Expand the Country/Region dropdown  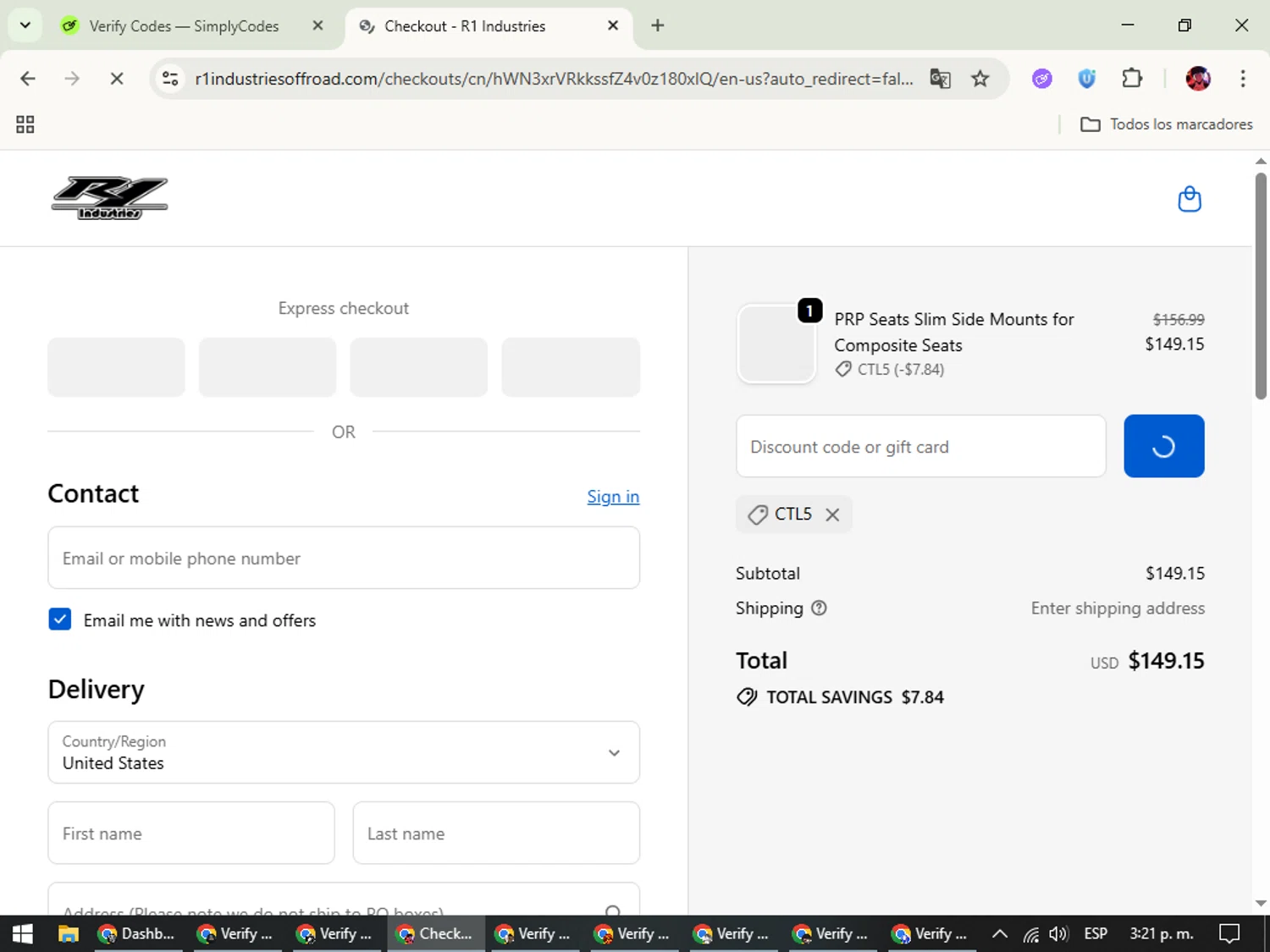click(344, 752)
